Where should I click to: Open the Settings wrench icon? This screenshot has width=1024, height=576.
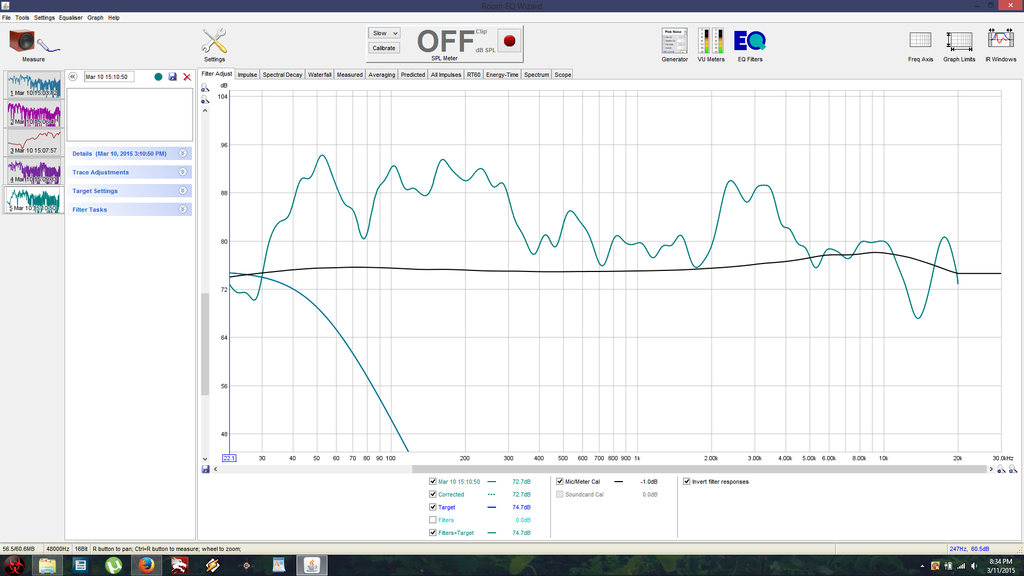214,44
